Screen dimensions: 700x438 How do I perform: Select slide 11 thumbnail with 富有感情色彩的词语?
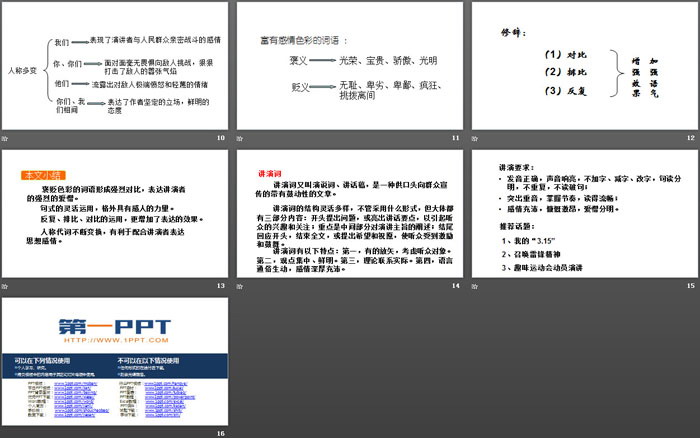[350, 66]
